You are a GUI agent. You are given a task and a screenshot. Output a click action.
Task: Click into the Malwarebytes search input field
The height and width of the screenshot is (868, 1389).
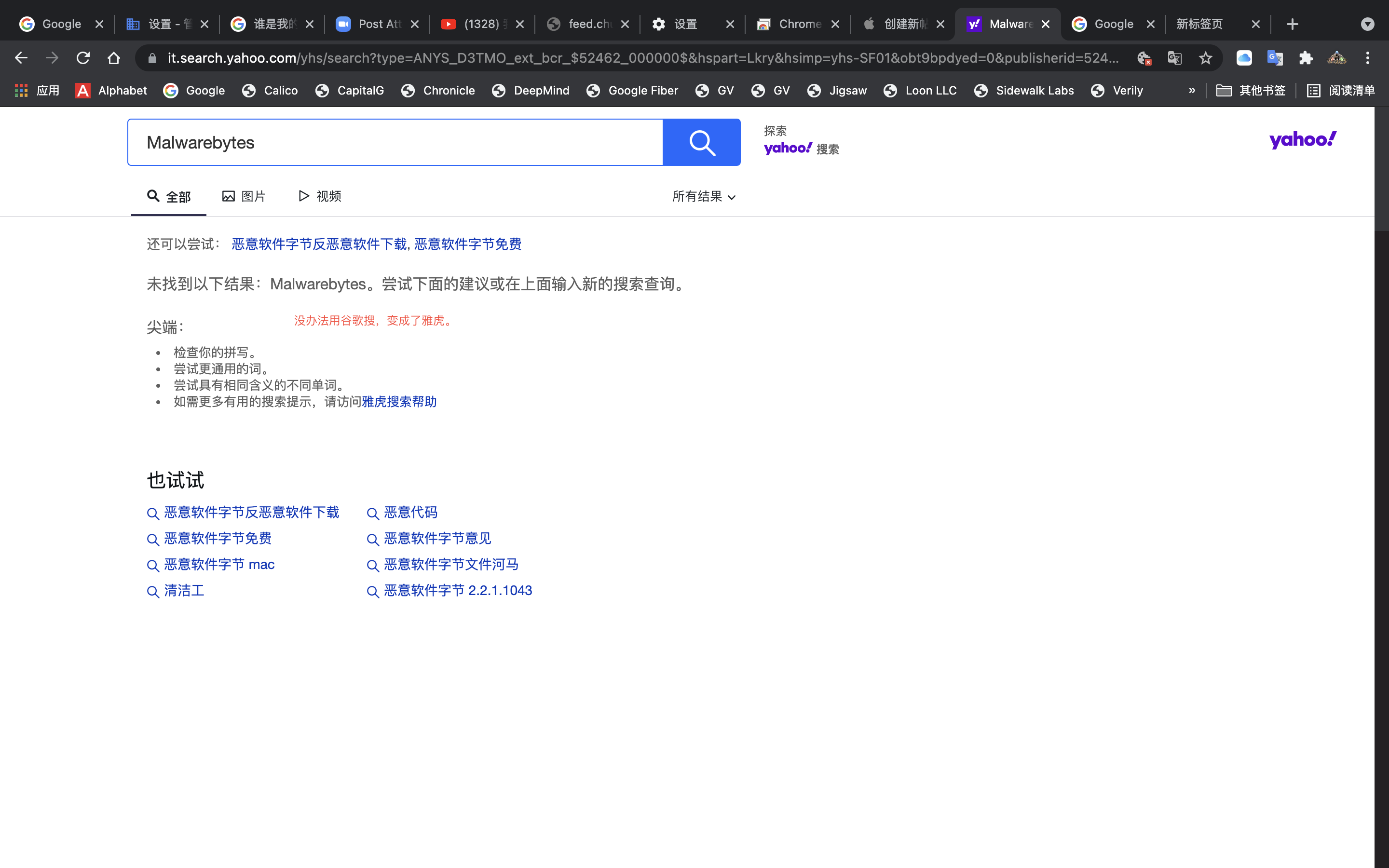click(395, 142)
